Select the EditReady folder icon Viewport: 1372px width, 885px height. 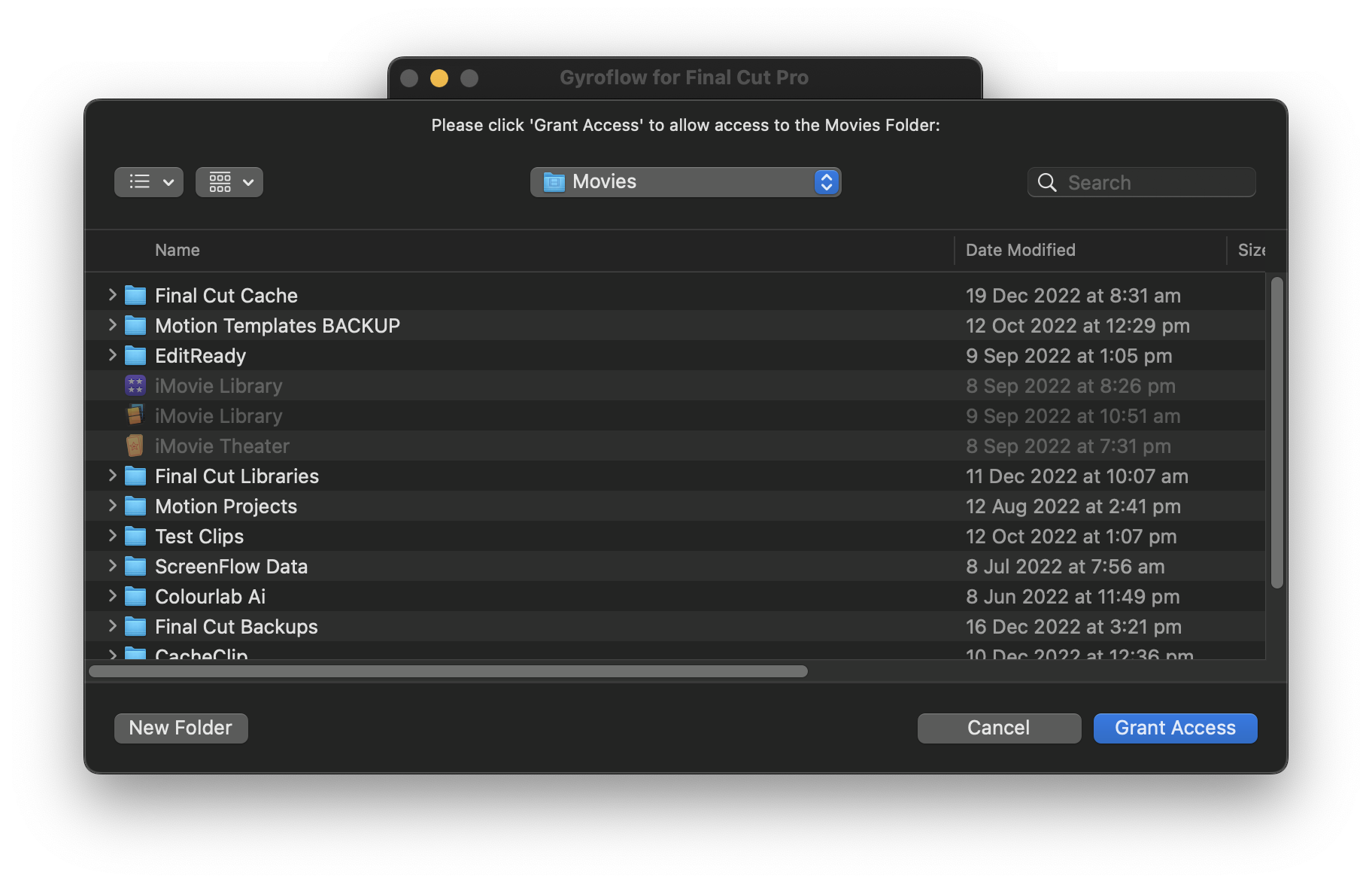tap(135, 355)
